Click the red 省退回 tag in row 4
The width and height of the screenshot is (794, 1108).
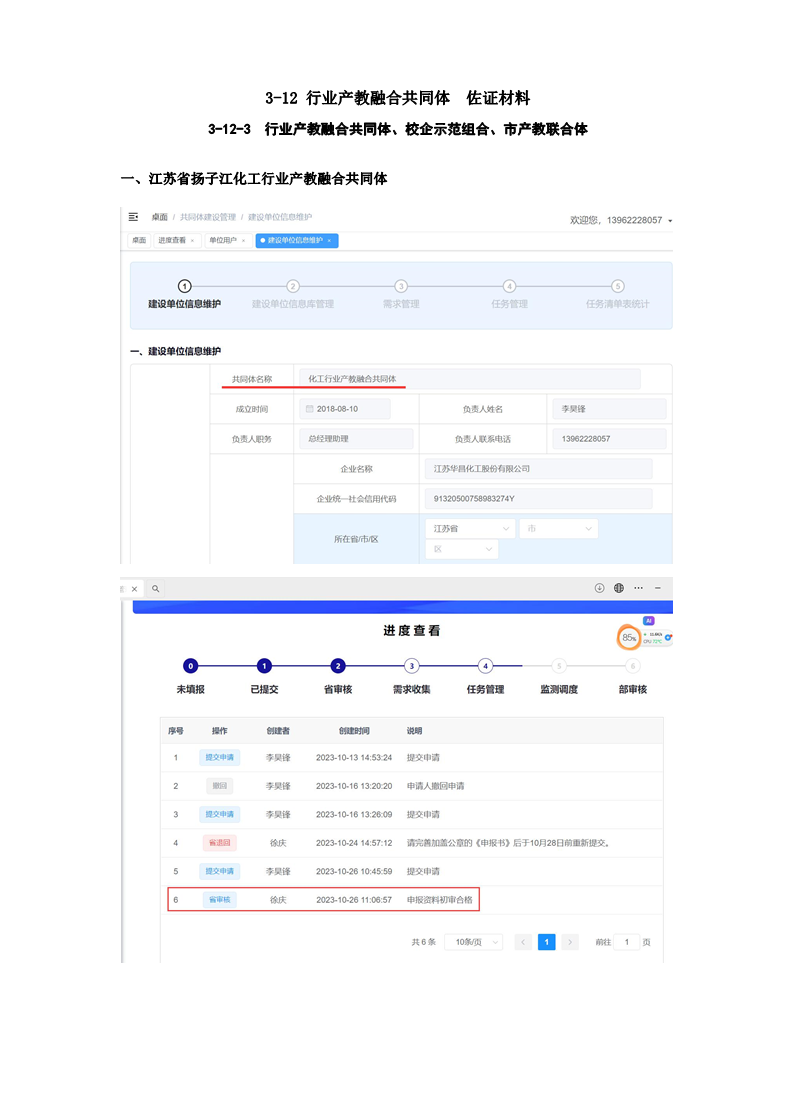point(219,843)
